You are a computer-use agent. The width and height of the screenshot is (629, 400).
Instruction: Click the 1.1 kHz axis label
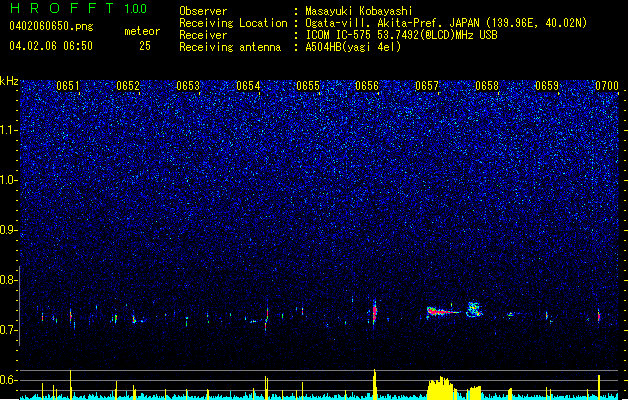pyautogui.click(x=9, y=130)
